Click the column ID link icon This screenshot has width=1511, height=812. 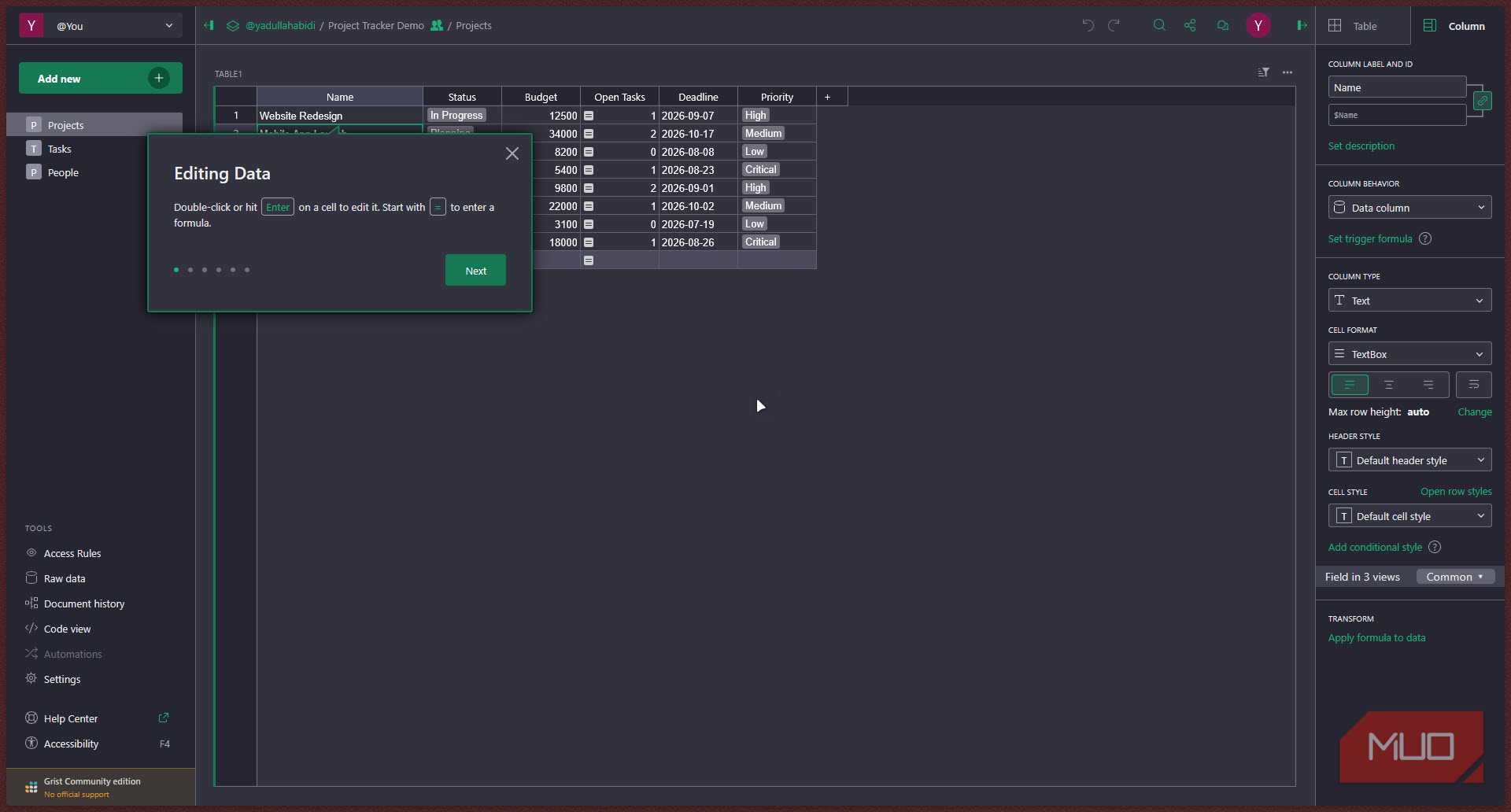[x=1482, y=101]
